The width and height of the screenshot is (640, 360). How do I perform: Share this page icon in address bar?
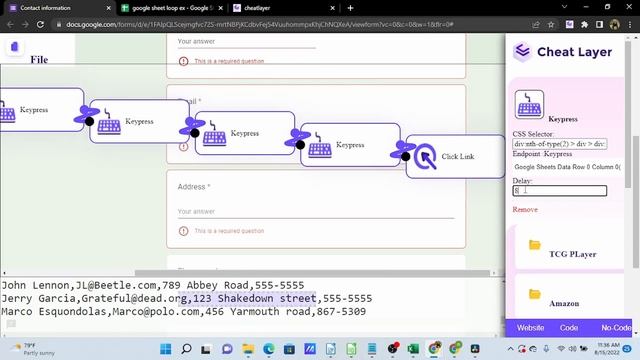pos(536,24)
